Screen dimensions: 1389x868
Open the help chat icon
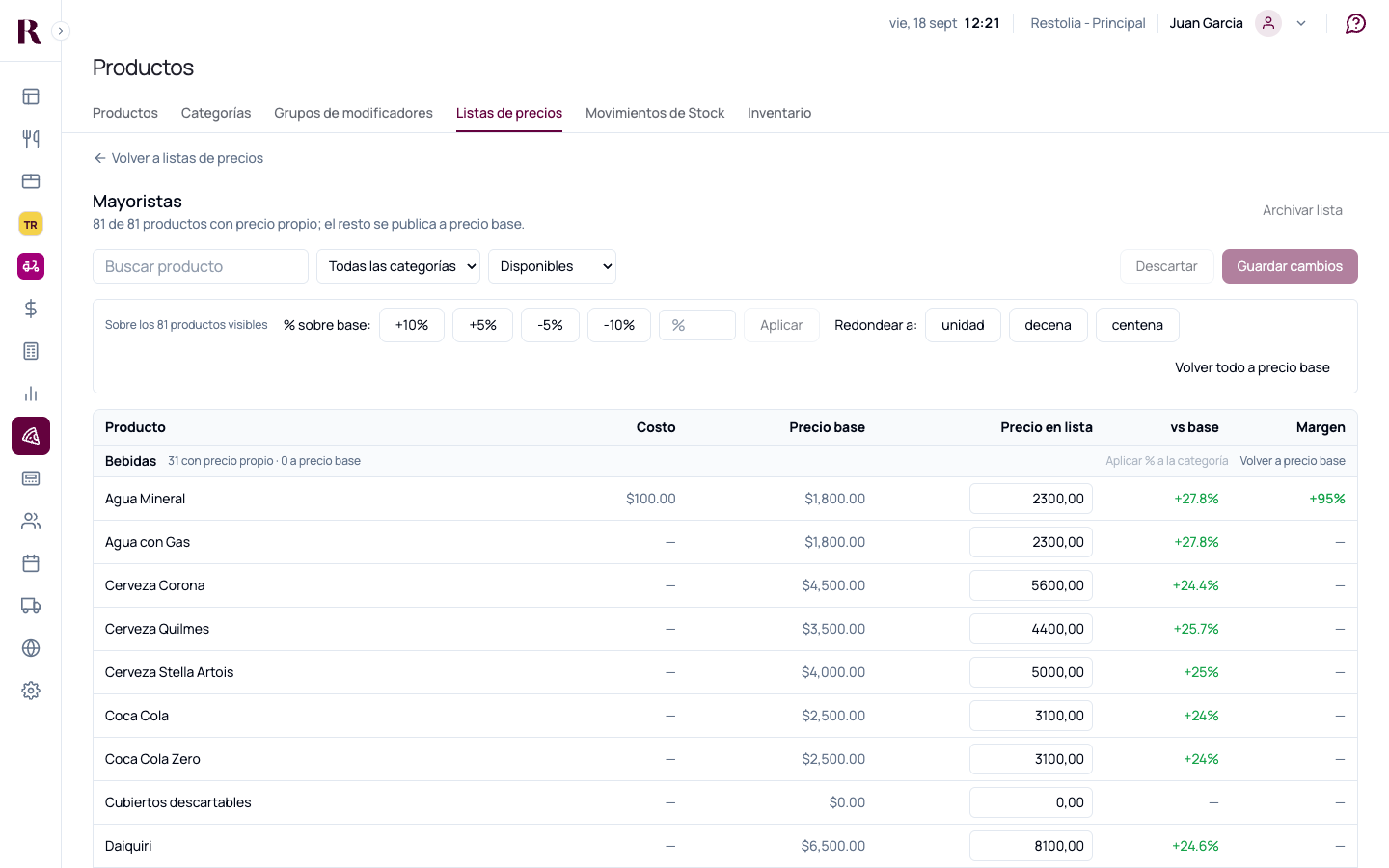1355,23
